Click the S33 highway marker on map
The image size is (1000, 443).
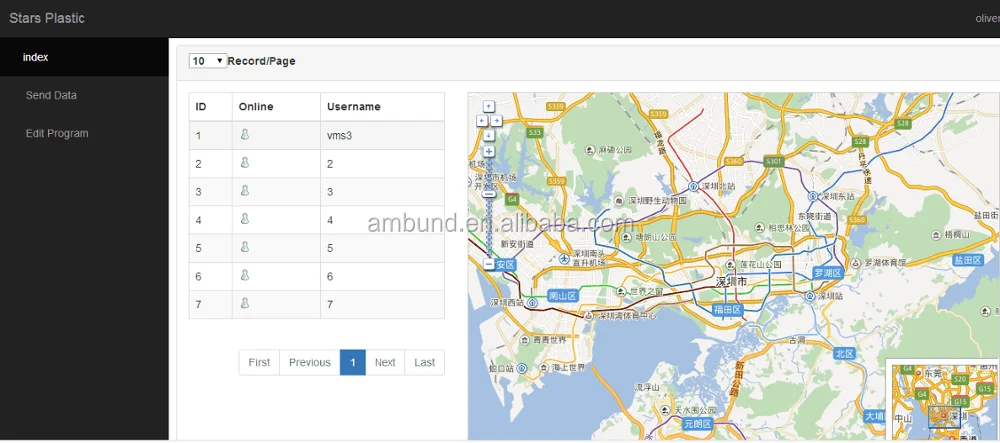coord(534,133)
